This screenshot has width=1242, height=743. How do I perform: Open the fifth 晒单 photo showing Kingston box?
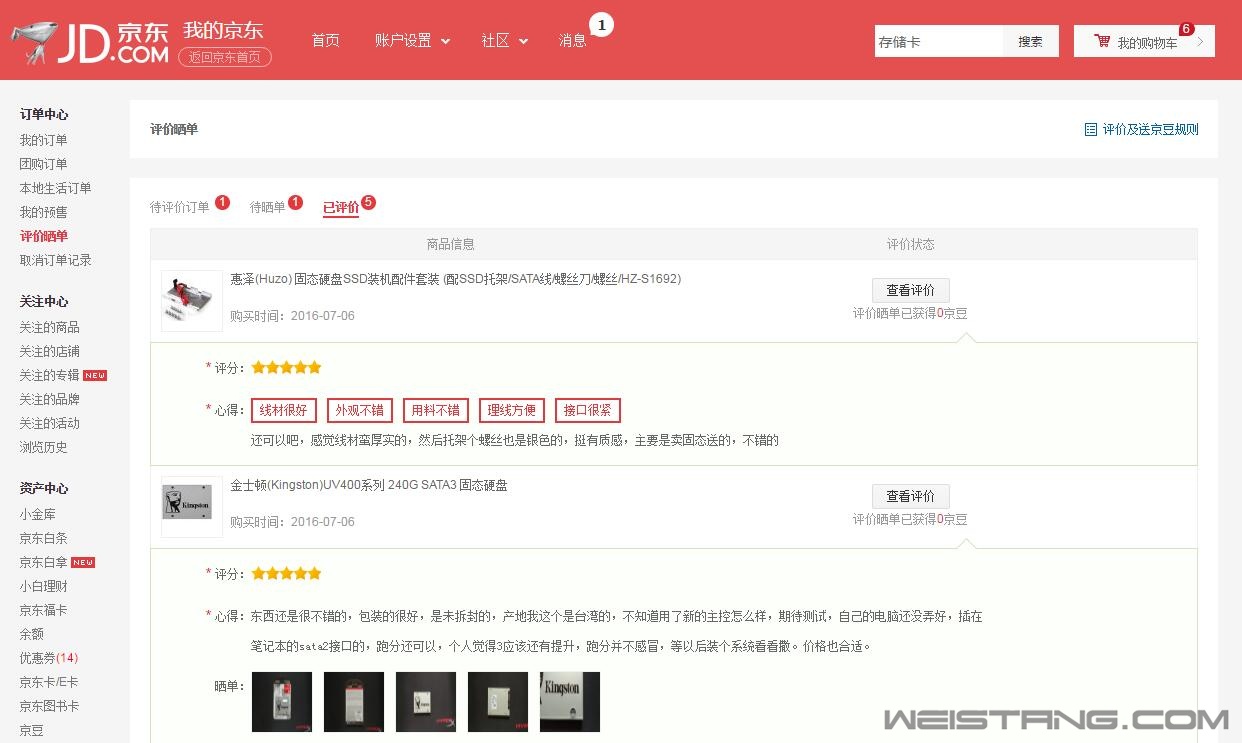(x=570, y=702)
